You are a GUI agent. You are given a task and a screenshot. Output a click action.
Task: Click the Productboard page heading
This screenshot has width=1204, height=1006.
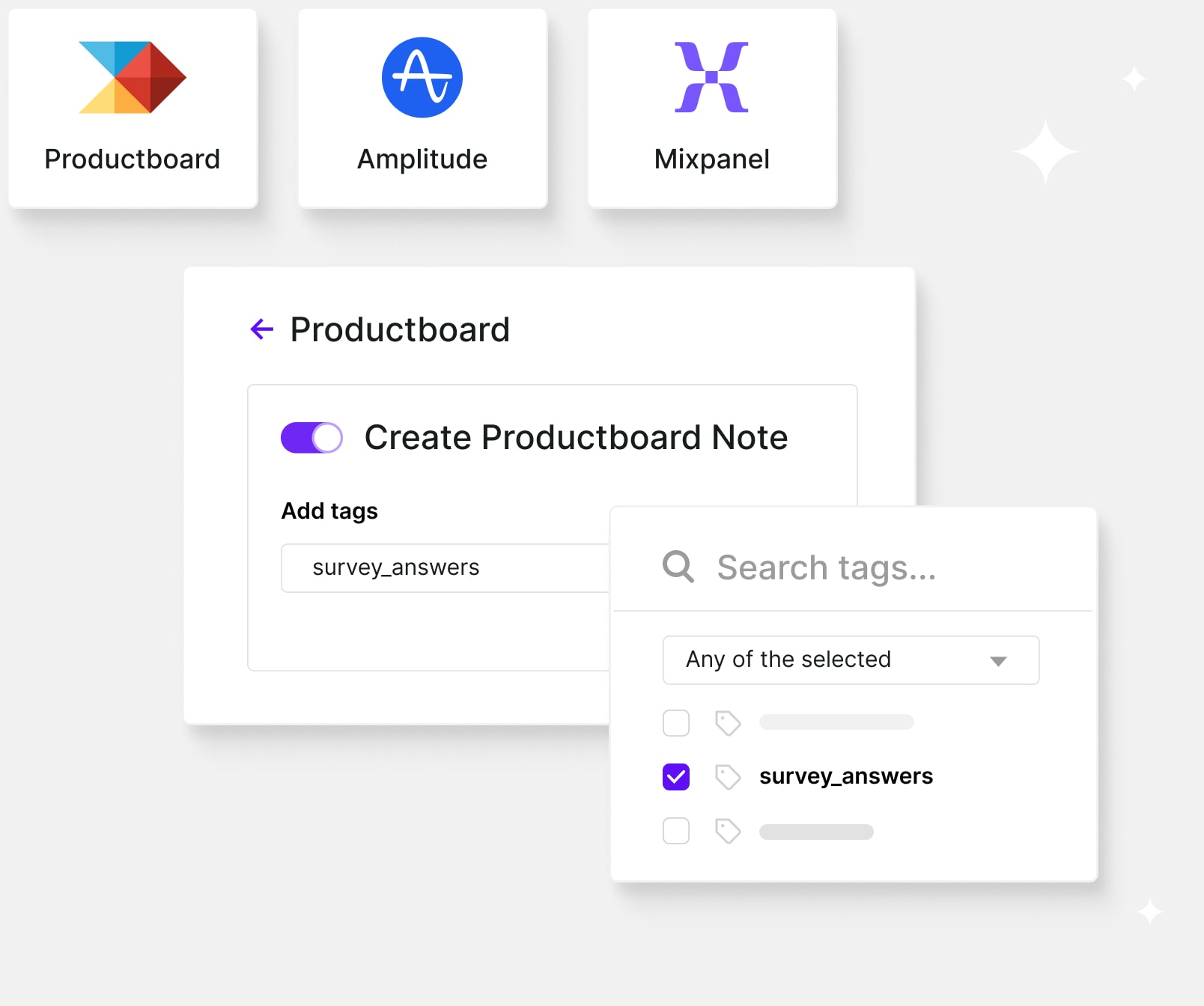pyautogui.click(x=400, y=329)
